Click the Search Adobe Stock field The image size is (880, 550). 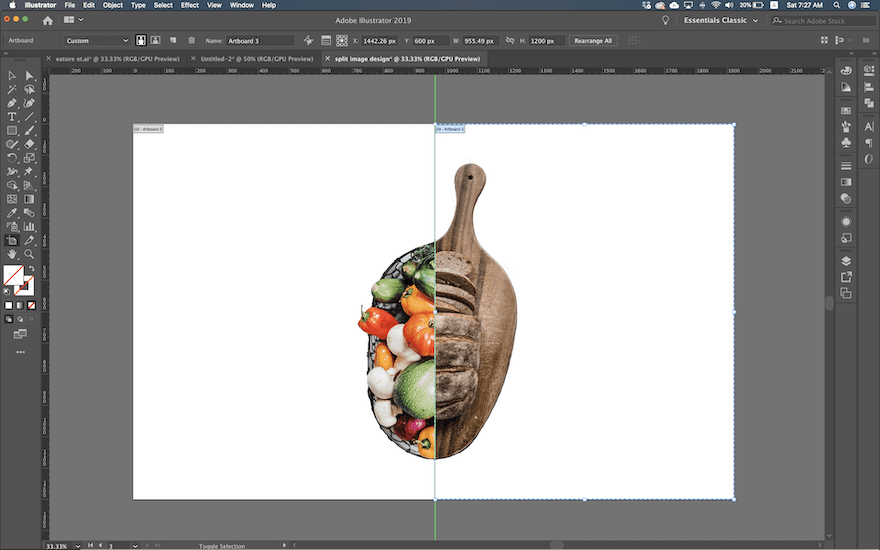tap(819, 20)
